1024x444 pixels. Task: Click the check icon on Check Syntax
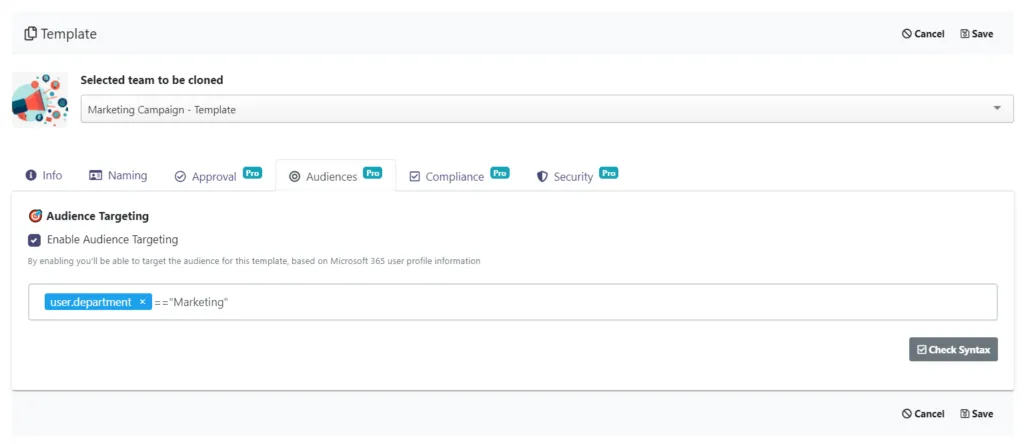pyautogui.click(x=921, y=349)
